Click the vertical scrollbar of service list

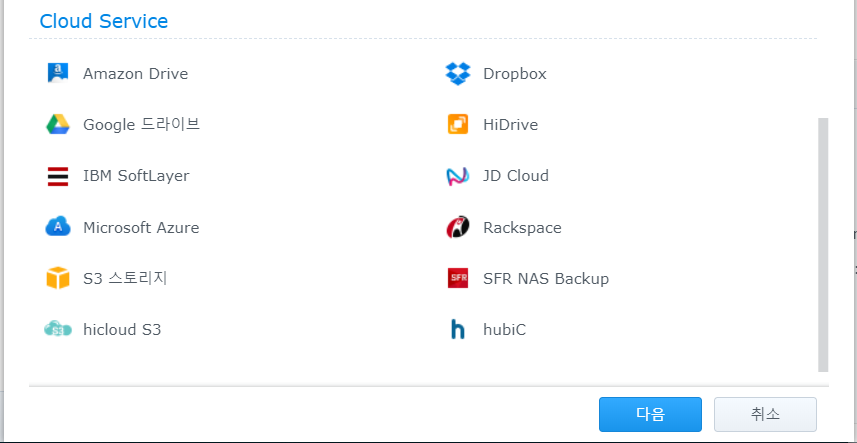[823, 245]
